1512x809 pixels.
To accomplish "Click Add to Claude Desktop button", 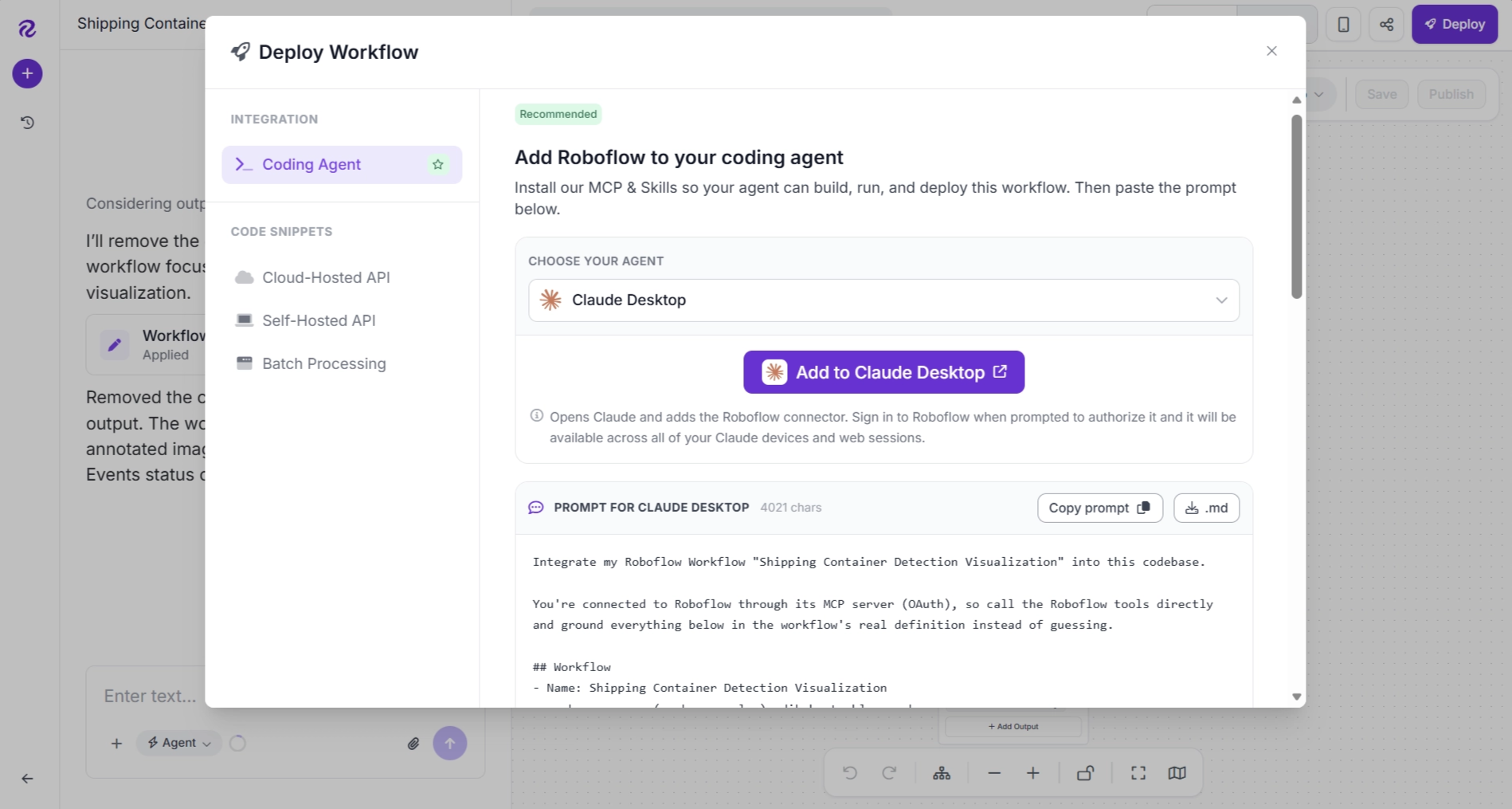I will pyautogui.click(x=883, y=372).
